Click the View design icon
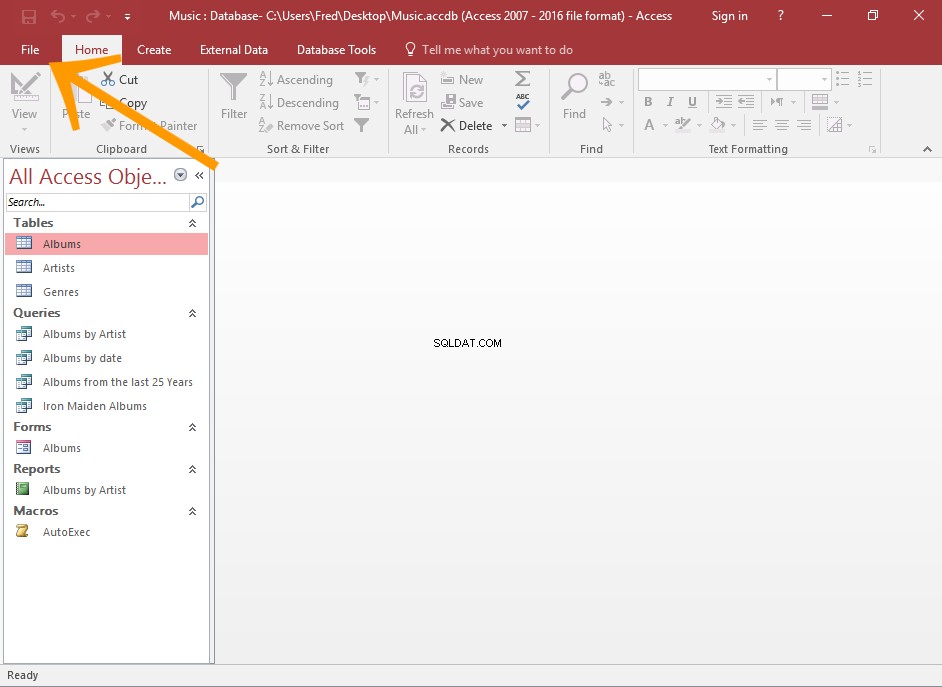Screen dimensions: 942x687 tap(25, 86)
